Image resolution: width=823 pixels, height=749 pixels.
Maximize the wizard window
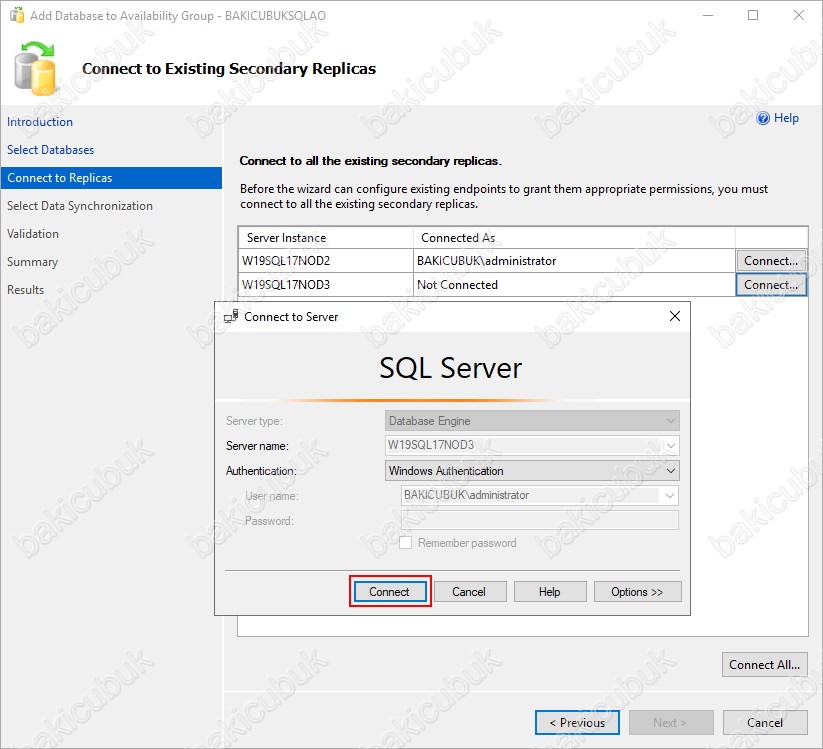(753, 15)
